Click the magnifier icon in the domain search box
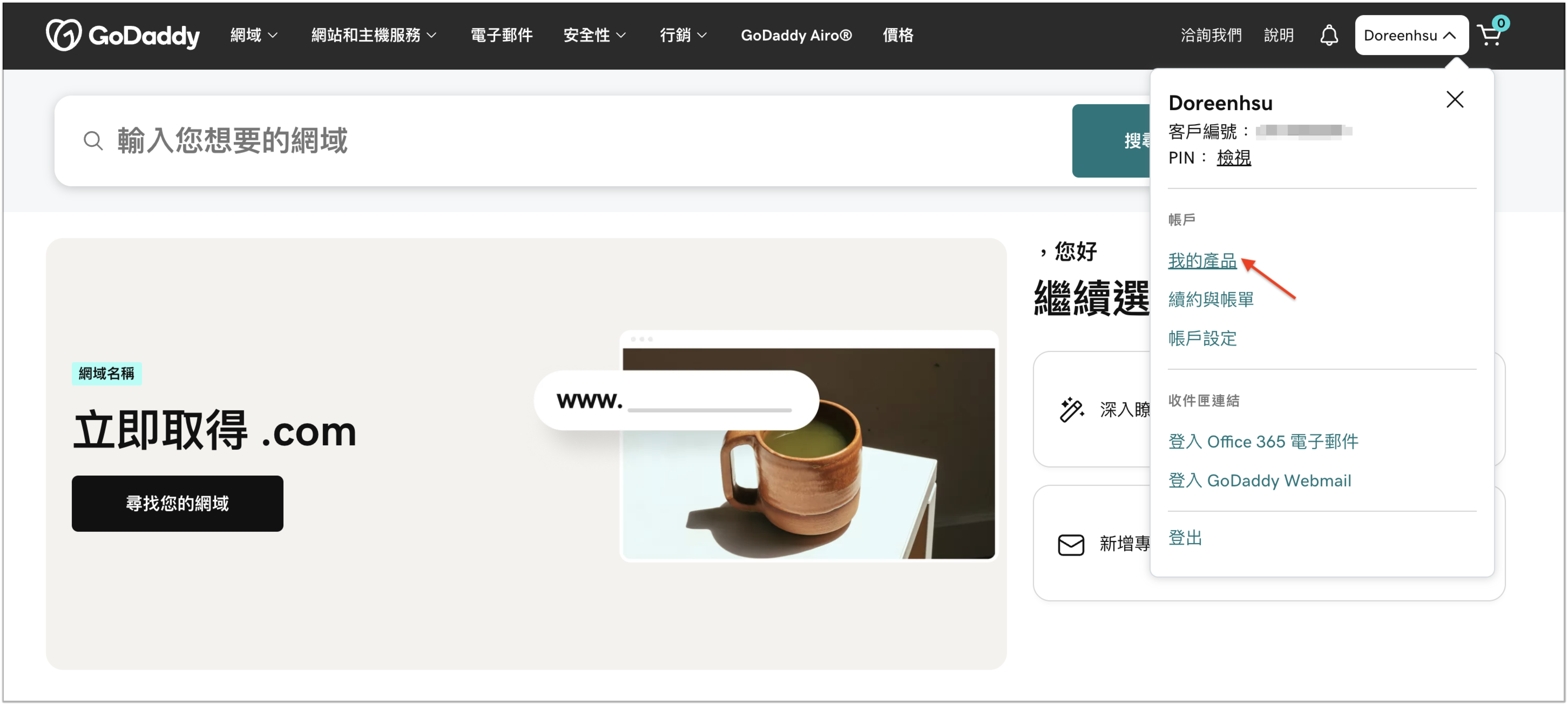The height and width of the screenshot is (705, 1568). pyautogui.click(x=93, y=141)
